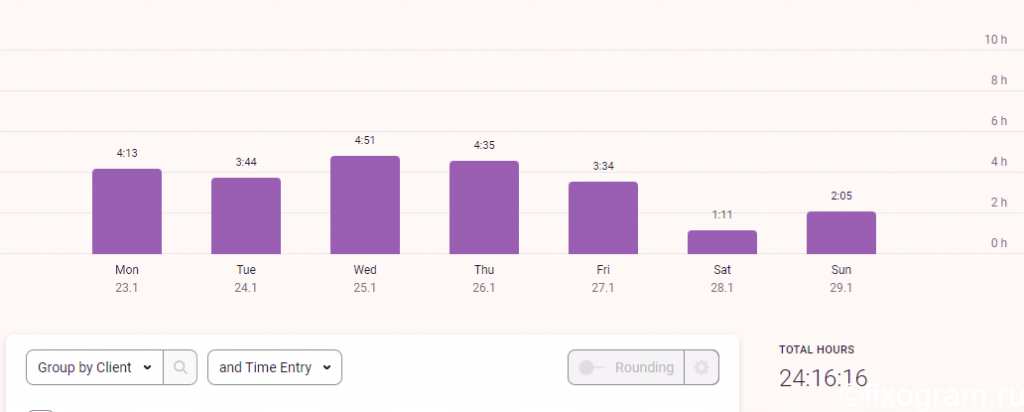Click the Wednesday 4:51 bar
Viewport: 1024px width, 412px height.
(365, 205)
